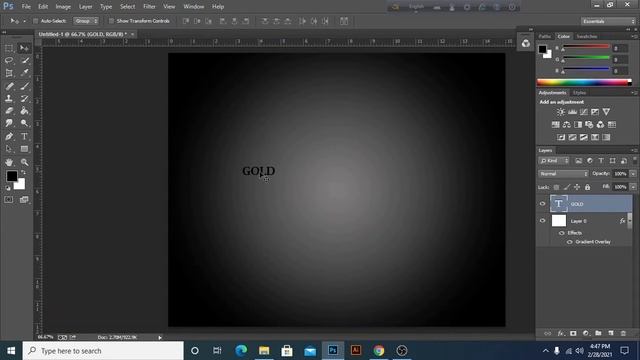Select the Hand tool

(x=9, y=162)
